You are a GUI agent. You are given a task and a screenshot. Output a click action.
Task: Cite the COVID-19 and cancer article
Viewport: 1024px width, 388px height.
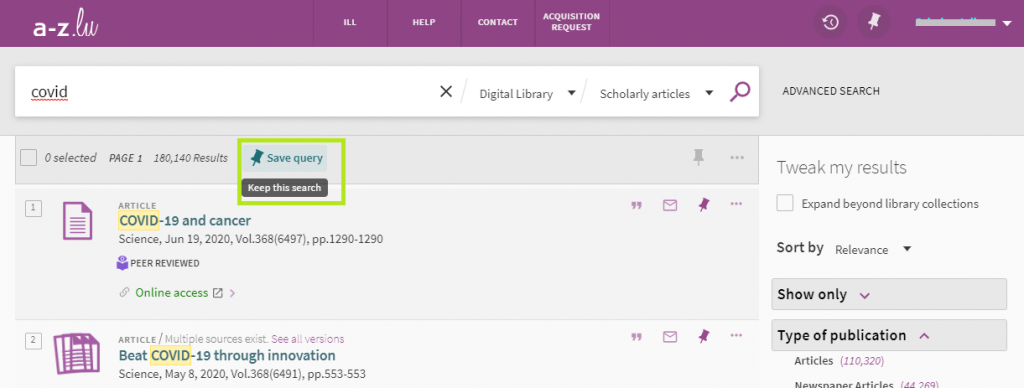pos(636,205)
